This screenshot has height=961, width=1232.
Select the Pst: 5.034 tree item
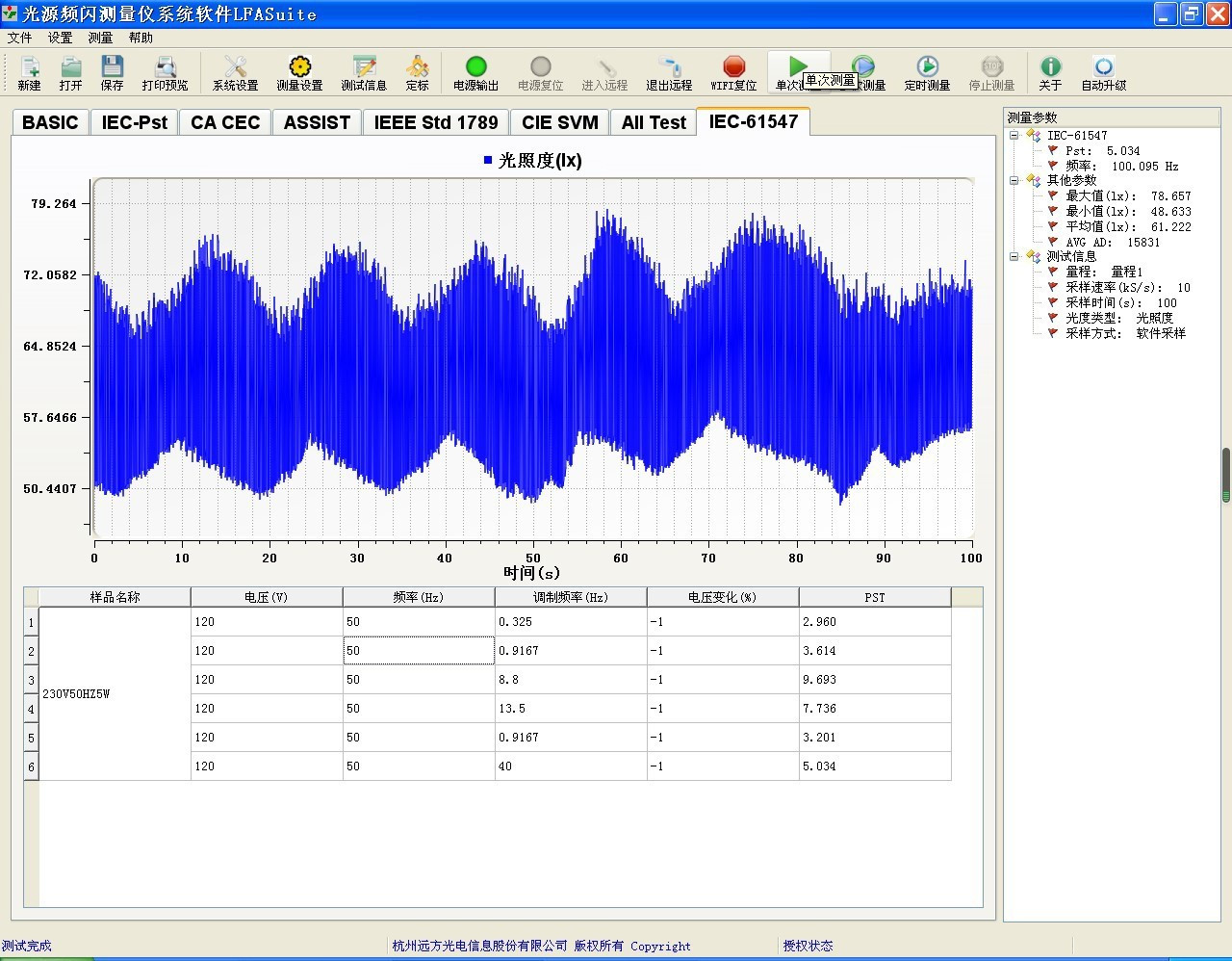point(1103,151)
